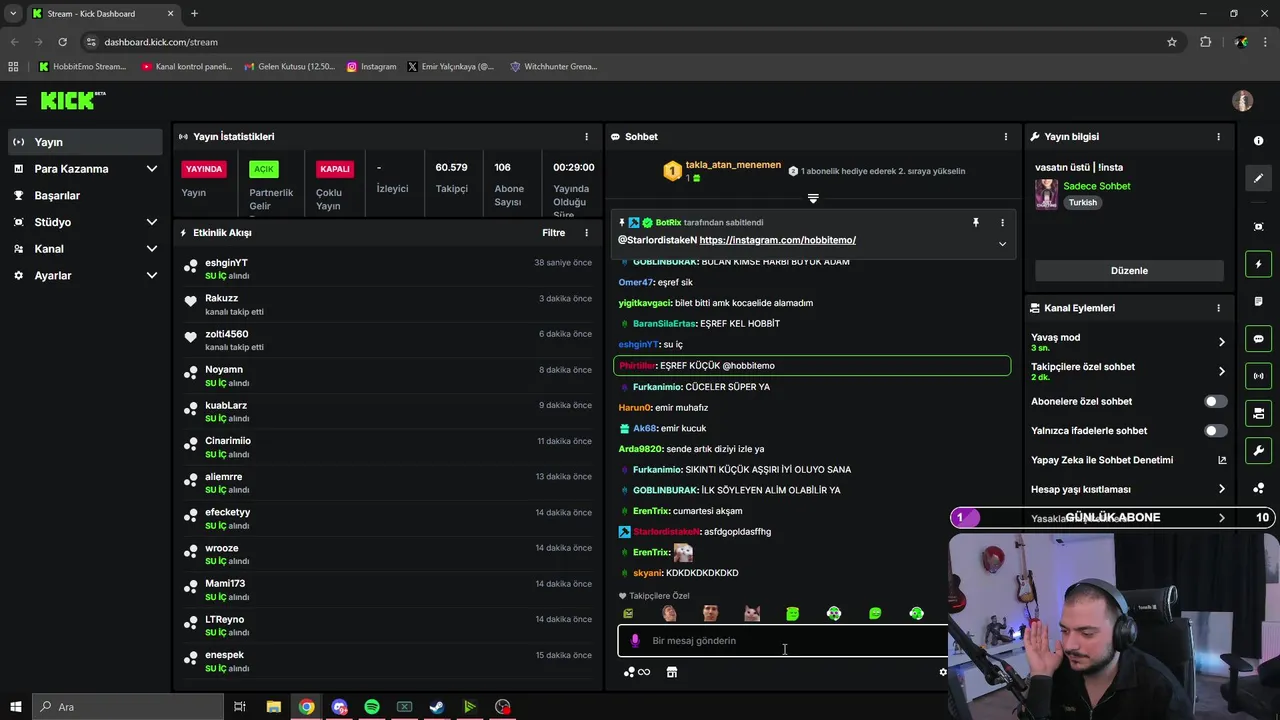
Task: Select the pencil edit icon in right sidebar
Action: coord(1258,178)
